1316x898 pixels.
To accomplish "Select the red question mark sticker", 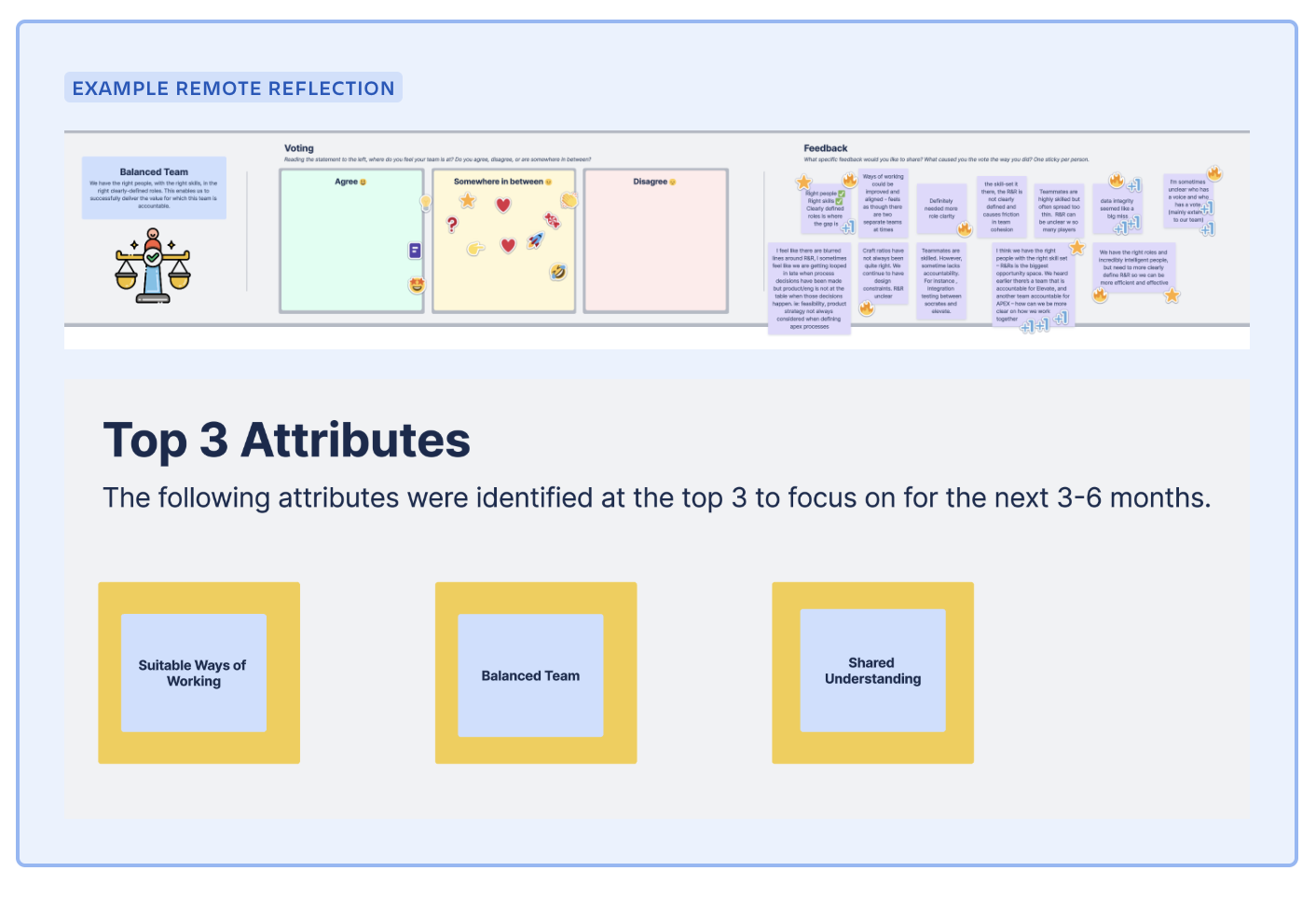I will pos(452,224).
